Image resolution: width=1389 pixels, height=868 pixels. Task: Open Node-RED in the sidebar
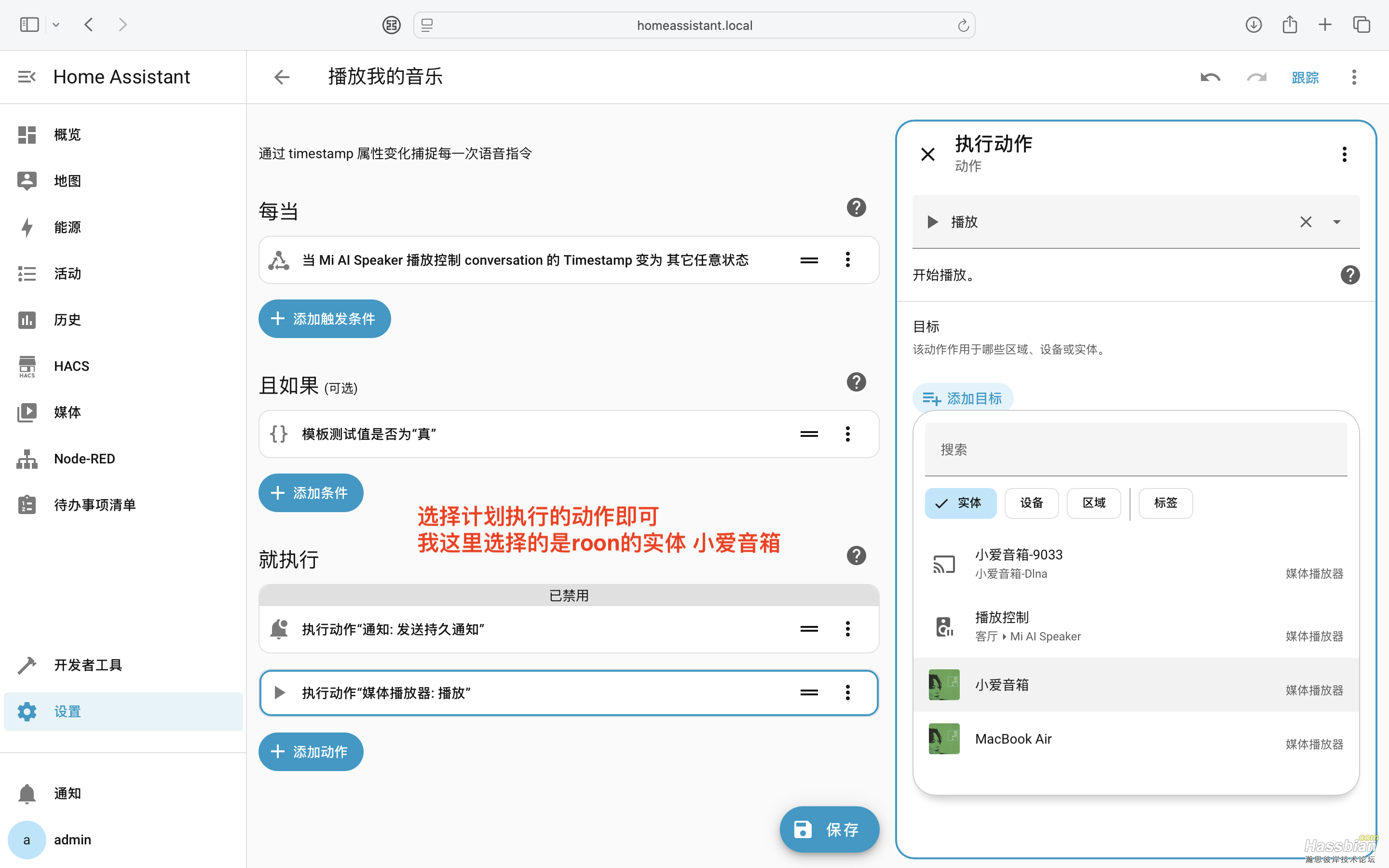point(84,459)
